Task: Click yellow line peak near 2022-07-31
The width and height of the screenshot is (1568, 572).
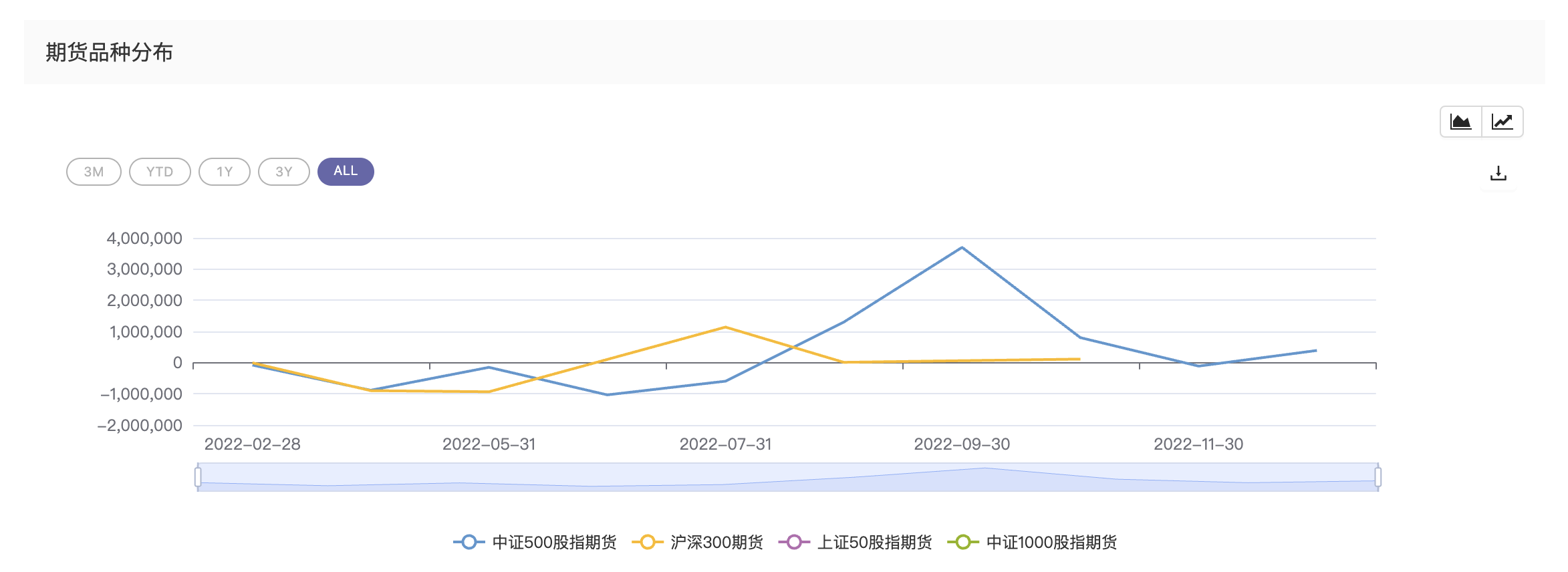Action: coord(725,327)
